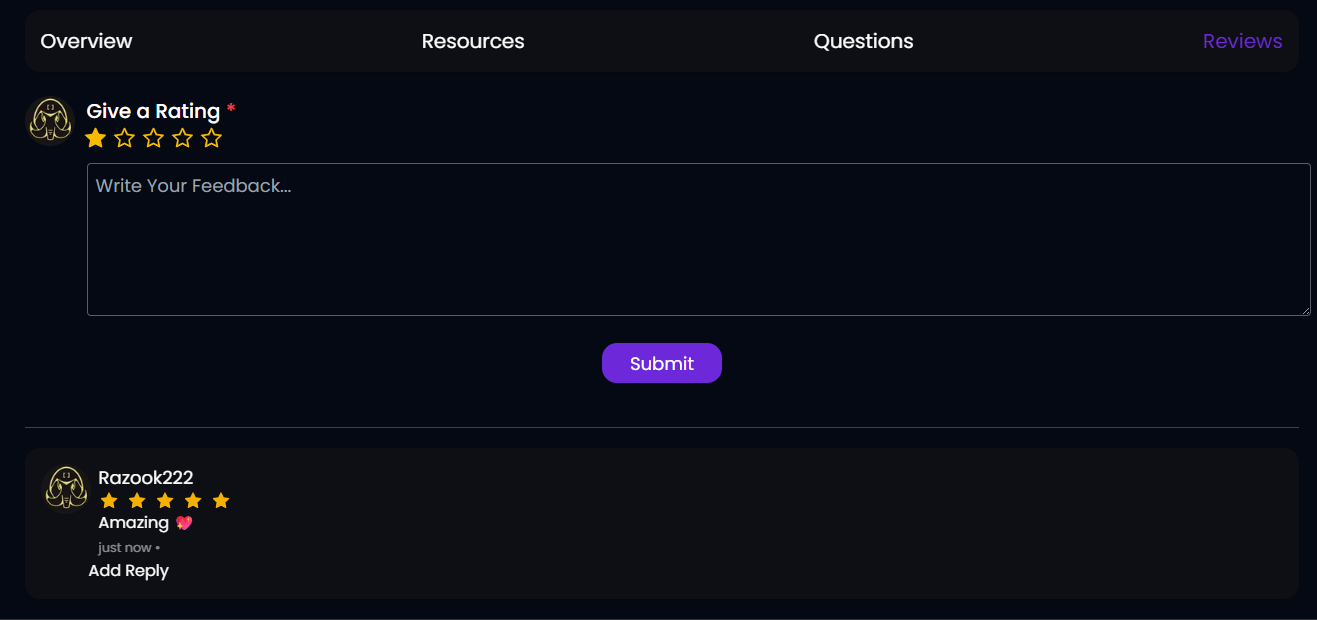The width and height of the screenshot is (1317, 620).
Task: Go to the Questions tab
Action: (863, 41)
